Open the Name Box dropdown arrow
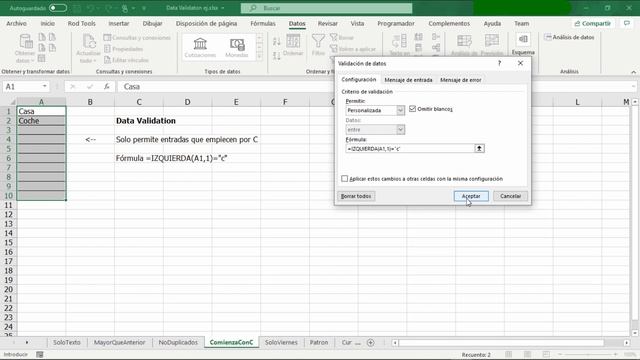This screenshot has width=640, height=360. 44,87
